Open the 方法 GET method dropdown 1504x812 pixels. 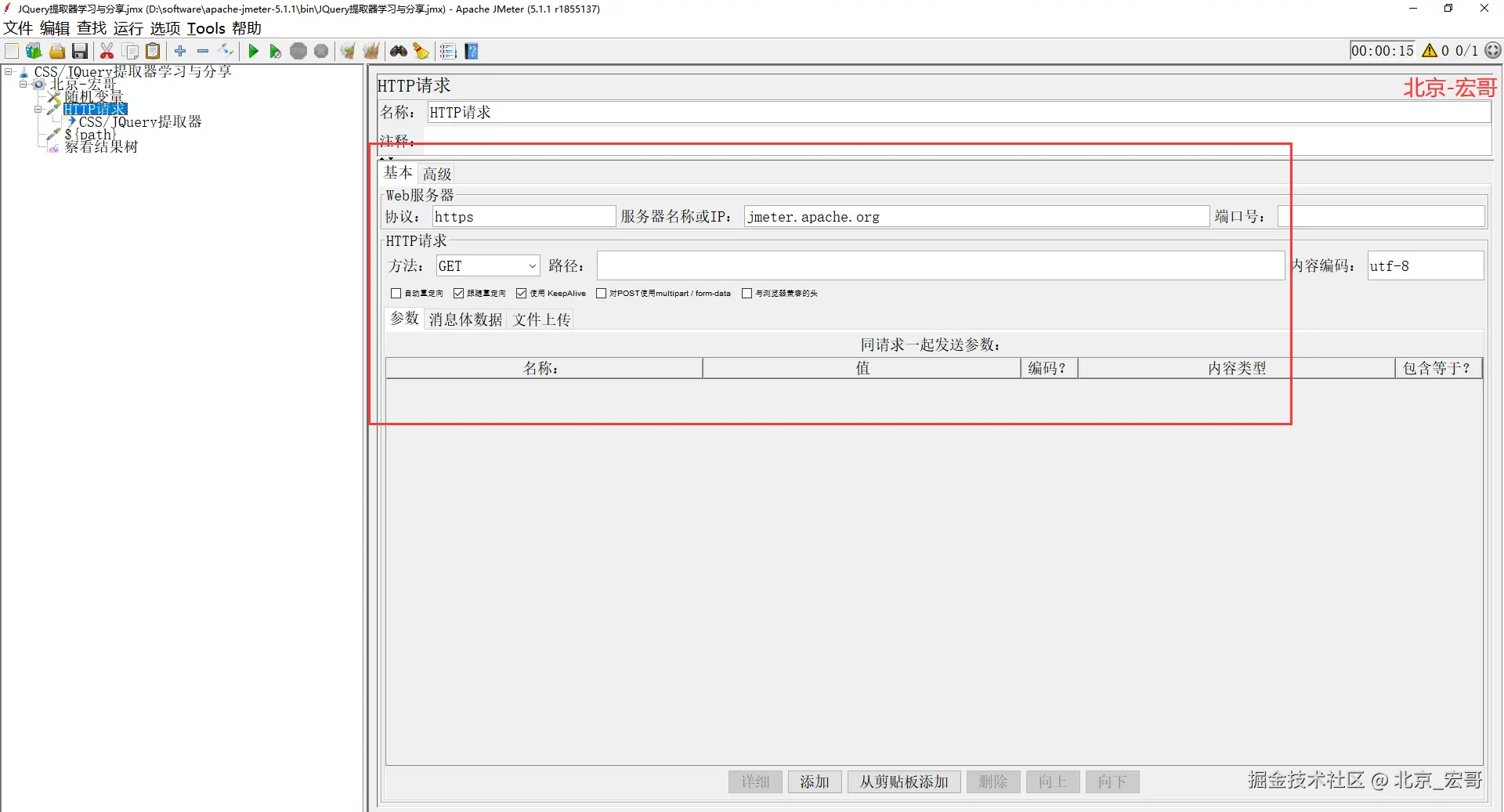488,266
